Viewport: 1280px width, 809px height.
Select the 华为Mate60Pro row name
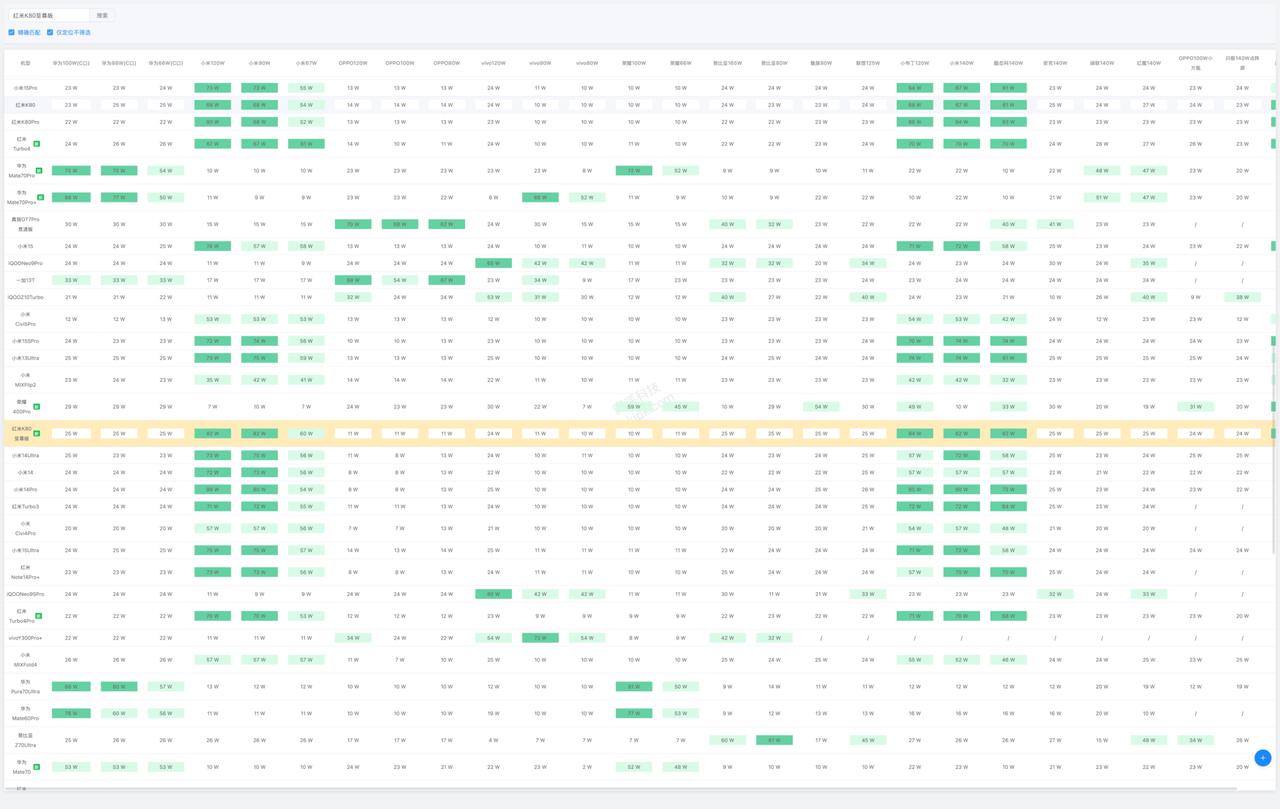click(x=25, y=714)
